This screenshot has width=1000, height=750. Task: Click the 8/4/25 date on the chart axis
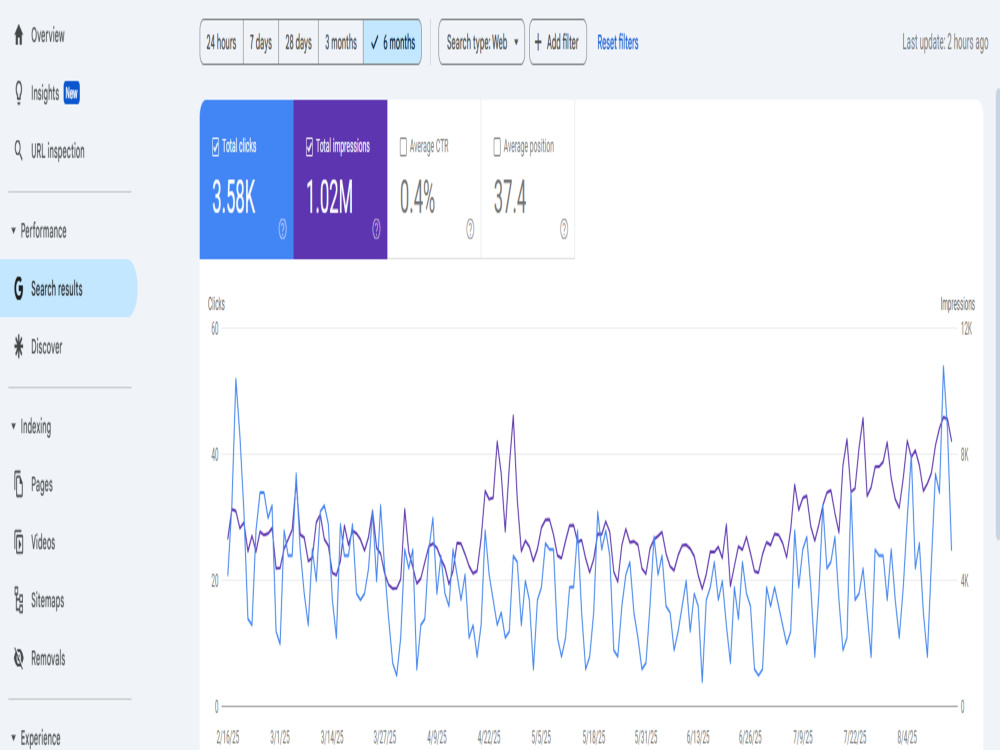point(907,737)
